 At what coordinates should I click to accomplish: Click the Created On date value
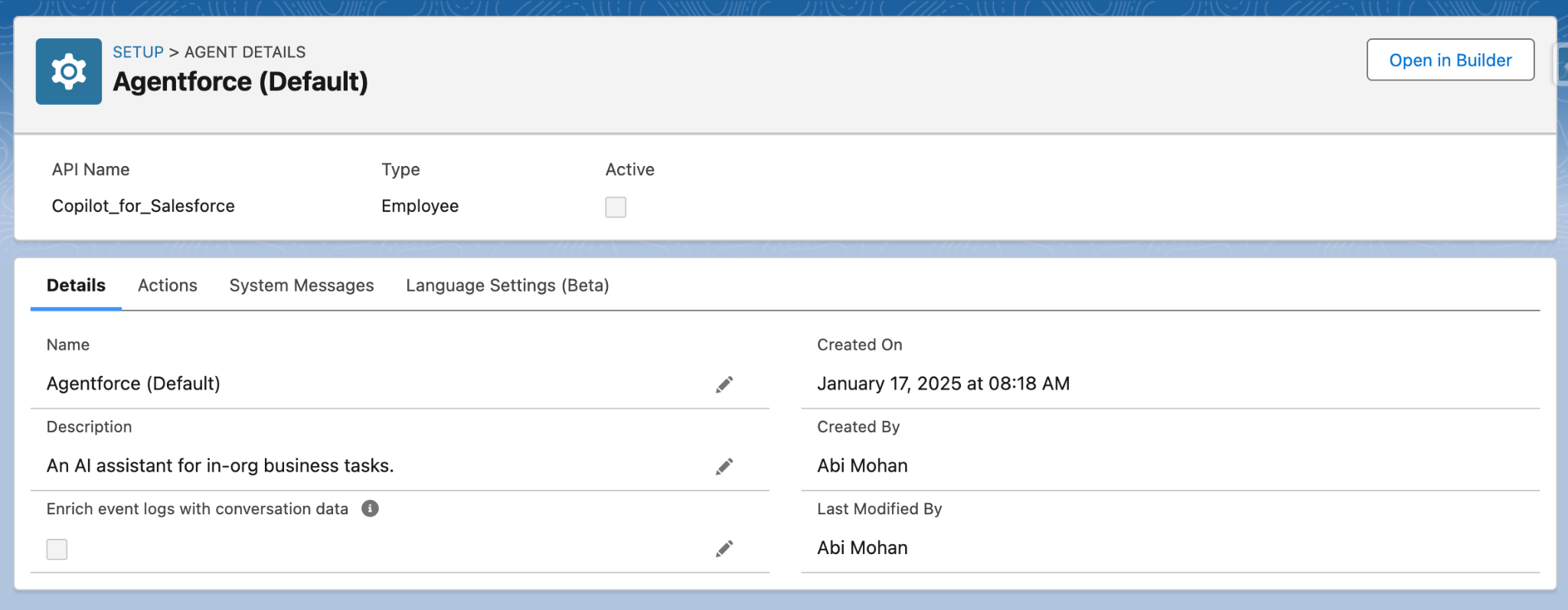tap(943, 383)
